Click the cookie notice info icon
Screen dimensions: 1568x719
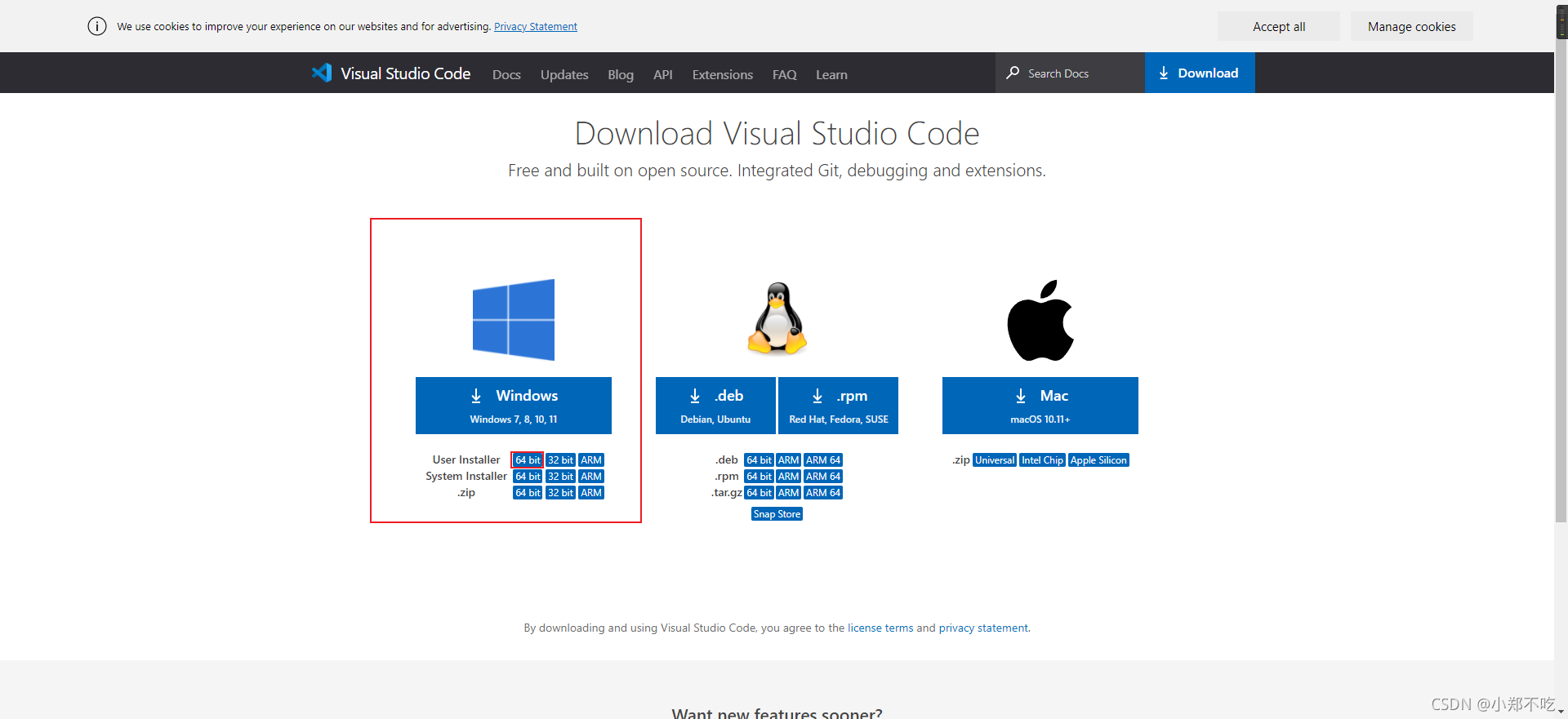[97, 26]
